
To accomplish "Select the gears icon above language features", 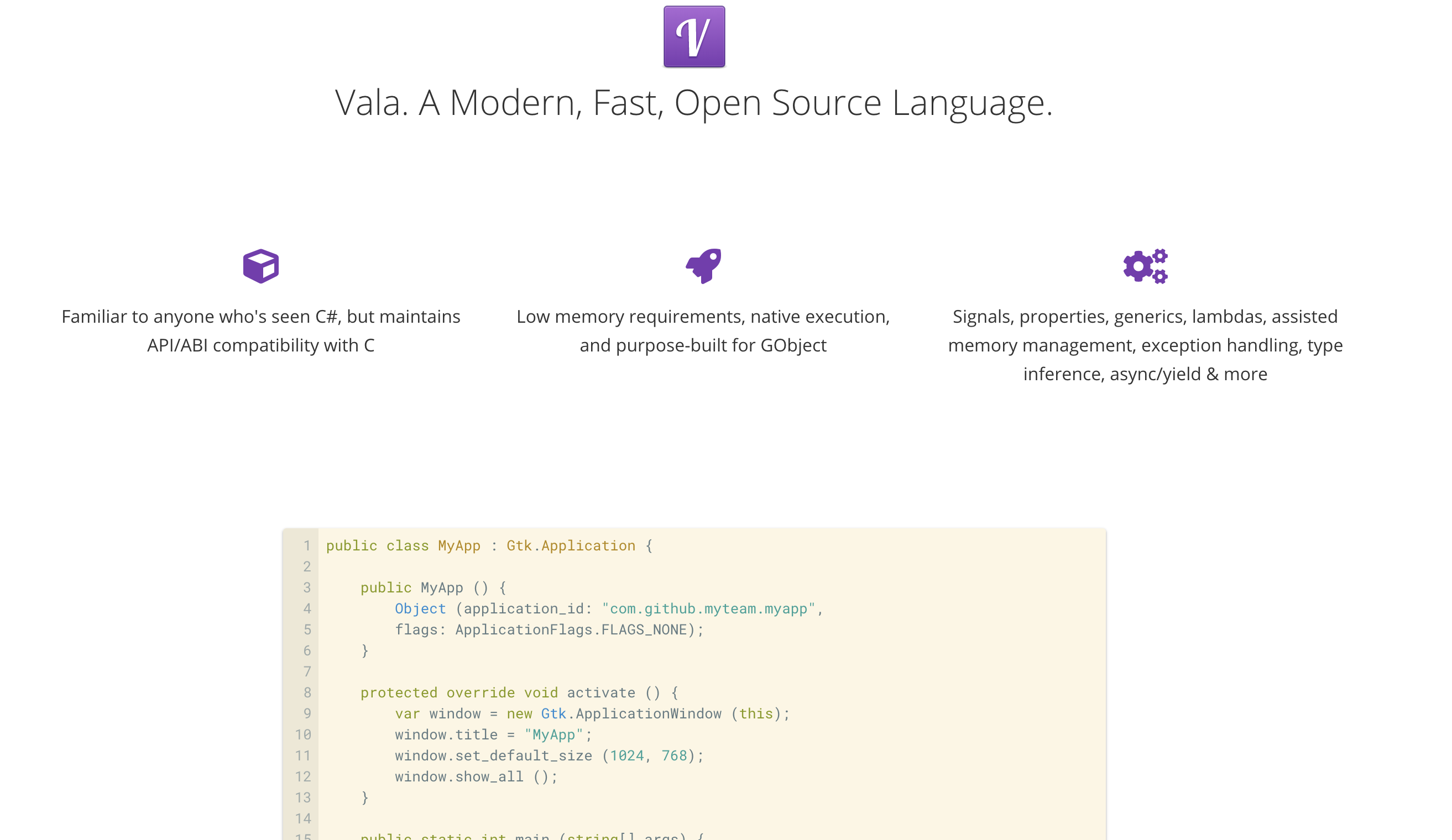I will click(x=1145, y=266).
